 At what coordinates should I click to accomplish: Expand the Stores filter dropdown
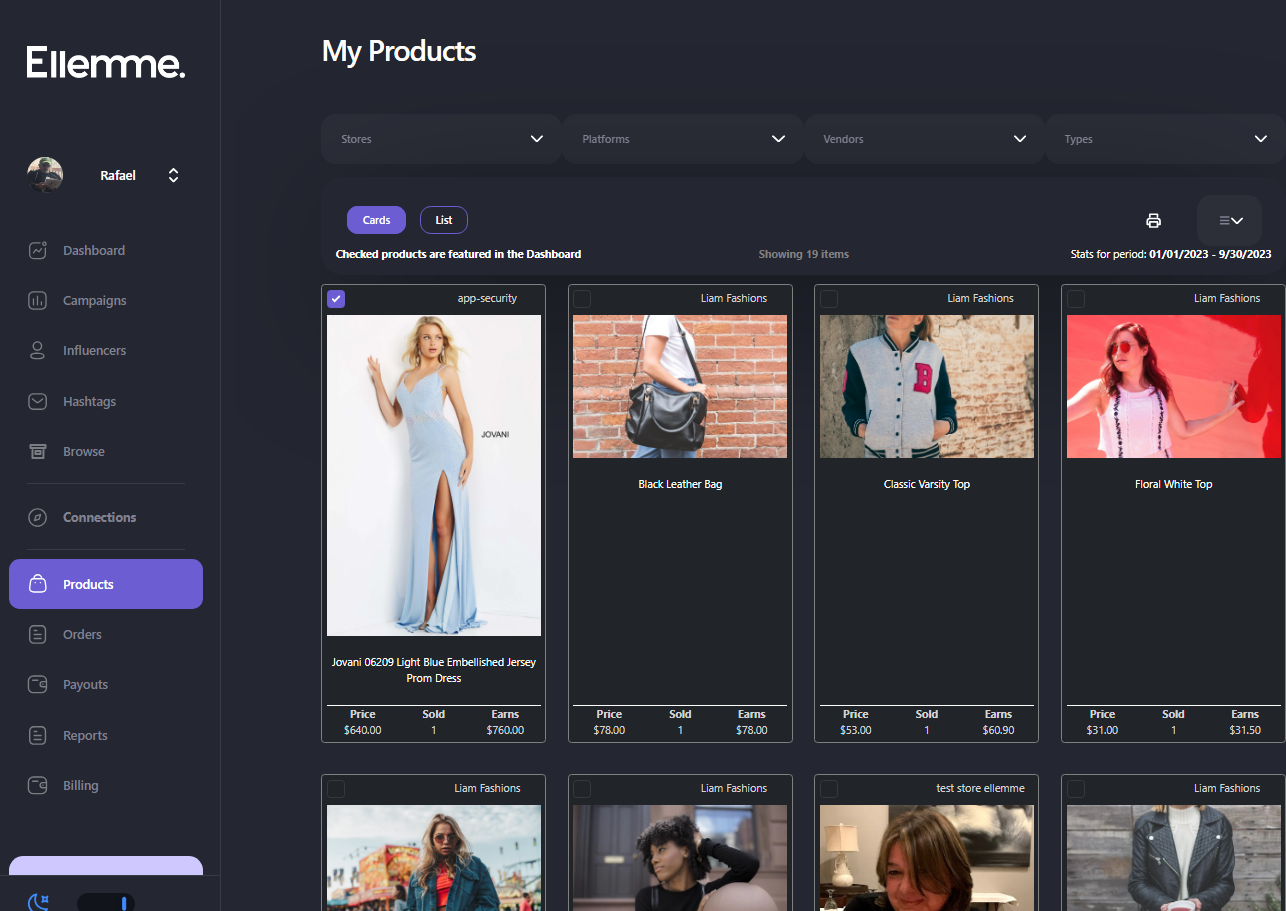[x=441, y=139]
